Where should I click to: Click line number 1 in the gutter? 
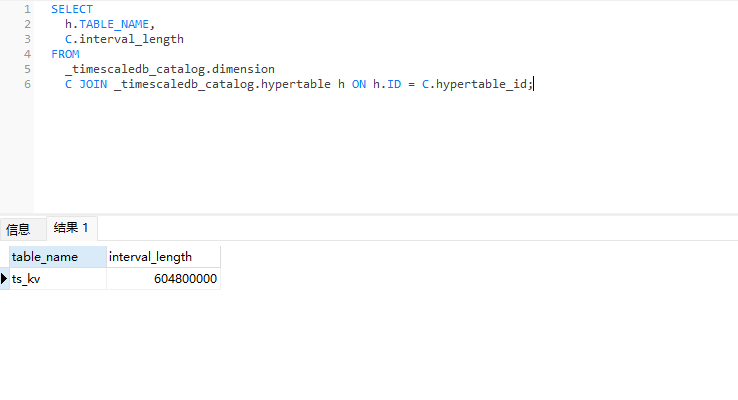click(27, 9)
